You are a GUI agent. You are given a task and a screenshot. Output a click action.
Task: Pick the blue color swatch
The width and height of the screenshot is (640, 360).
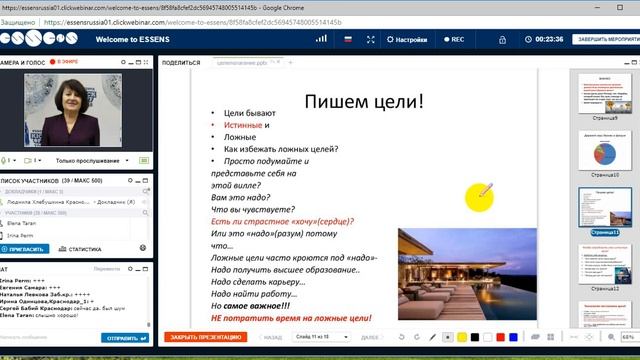coord(513,337)
